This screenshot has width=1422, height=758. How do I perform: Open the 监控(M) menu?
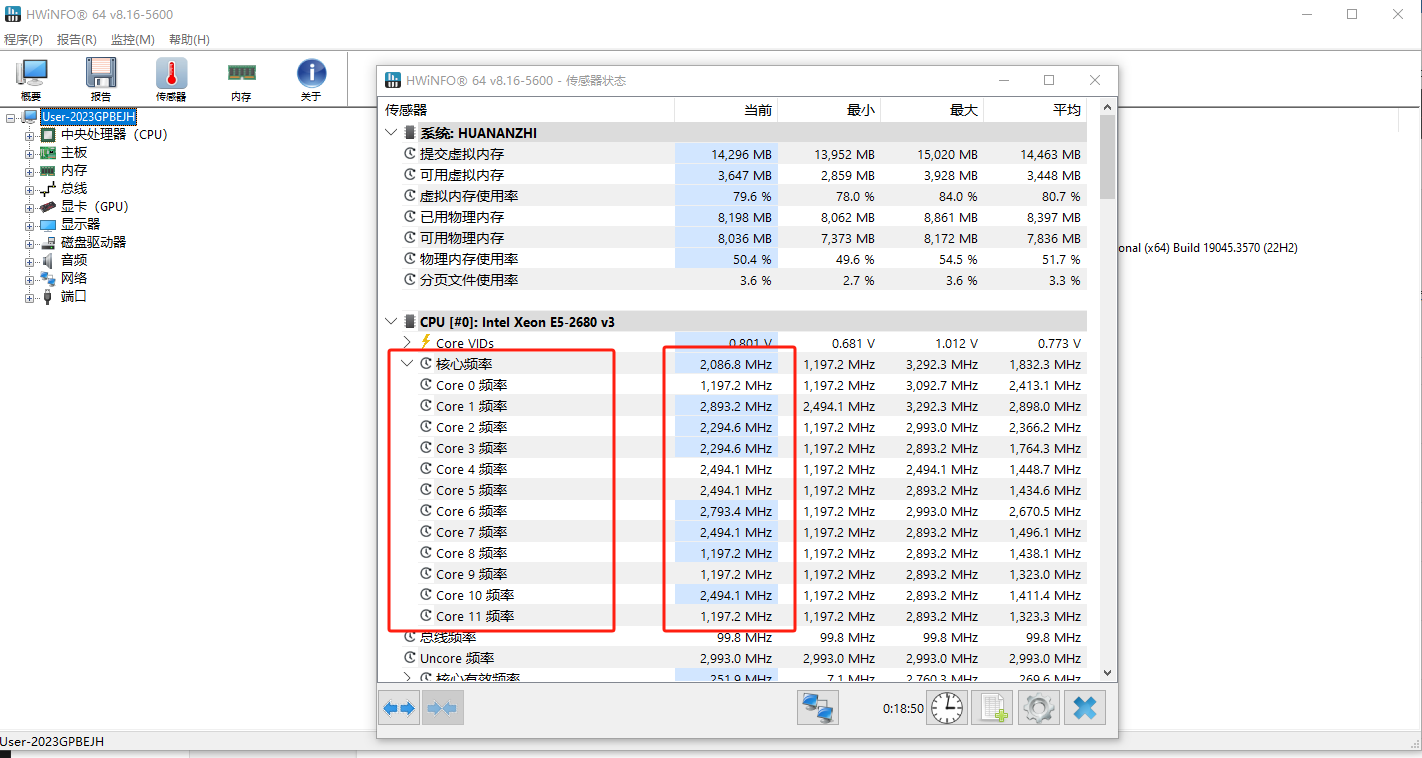(x=132, y=40)
